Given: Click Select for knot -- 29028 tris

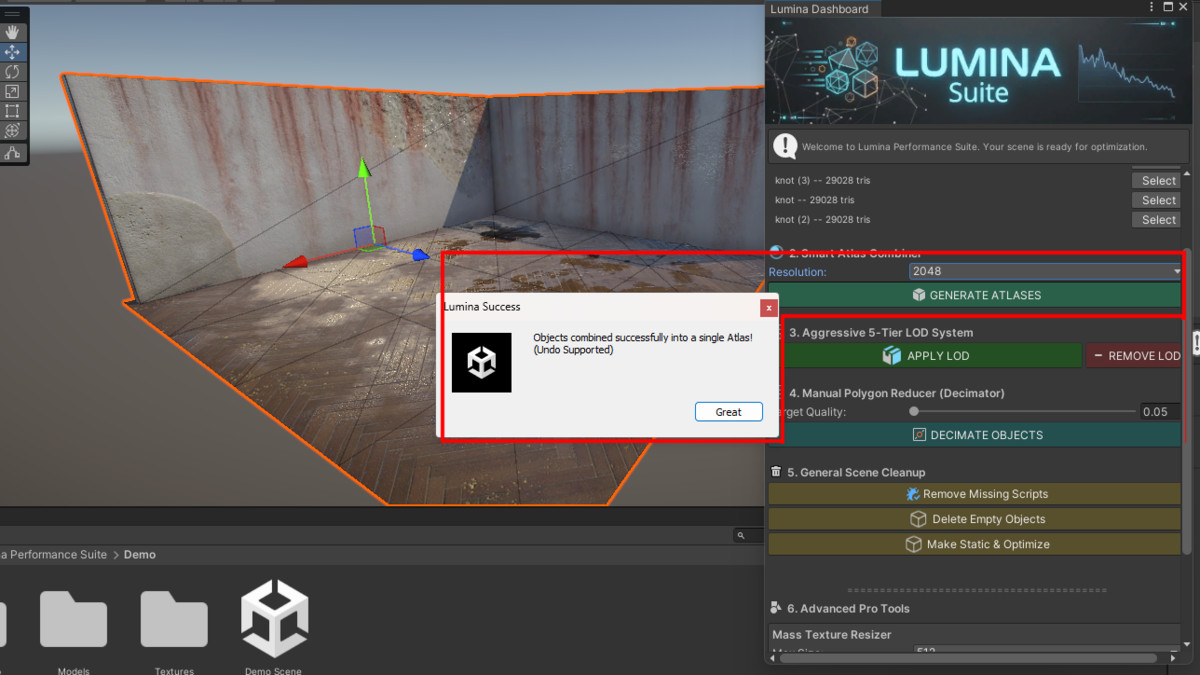Looking at the screenshot, I should tap(1158, 200).
